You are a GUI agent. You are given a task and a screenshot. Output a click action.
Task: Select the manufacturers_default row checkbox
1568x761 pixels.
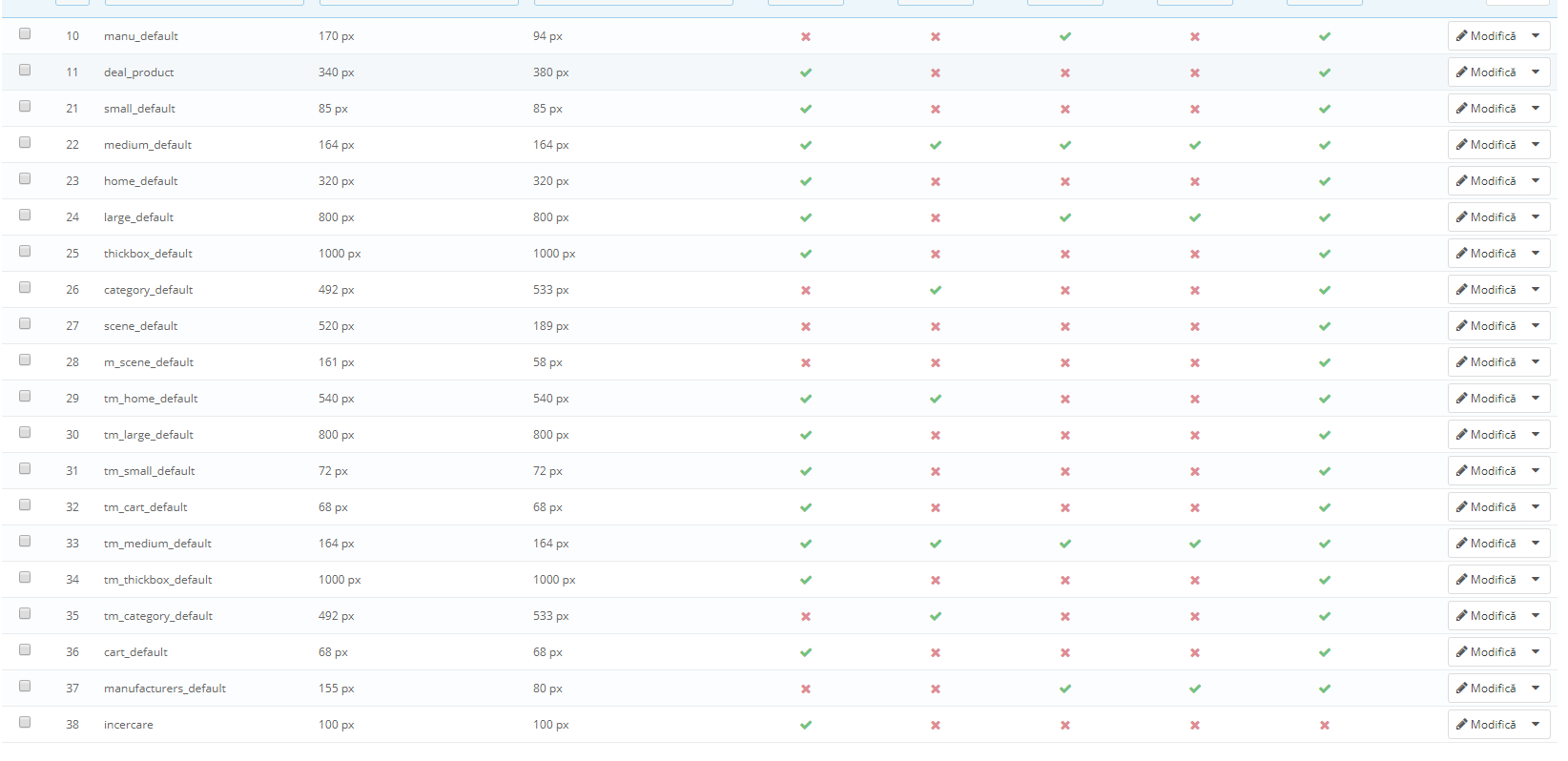coord(25,686)
